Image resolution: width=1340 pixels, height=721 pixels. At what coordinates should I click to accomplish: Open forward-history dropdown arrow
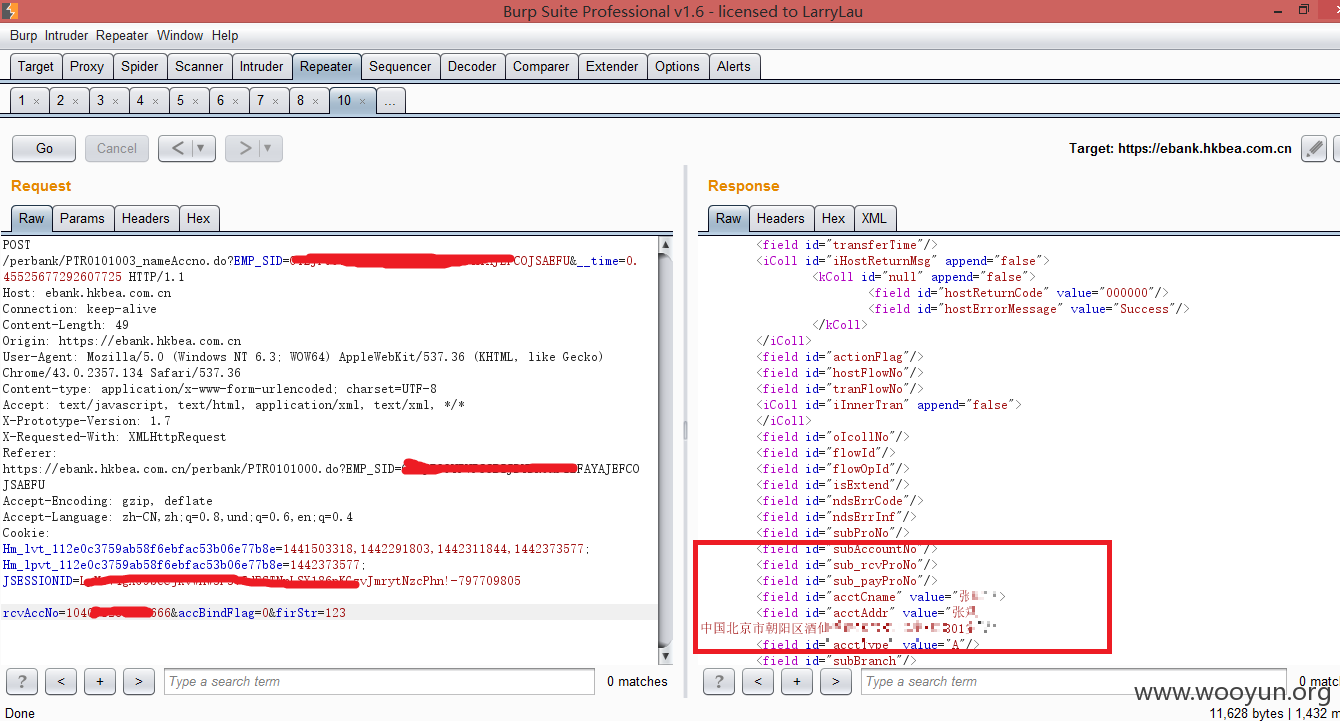(270, 148)
